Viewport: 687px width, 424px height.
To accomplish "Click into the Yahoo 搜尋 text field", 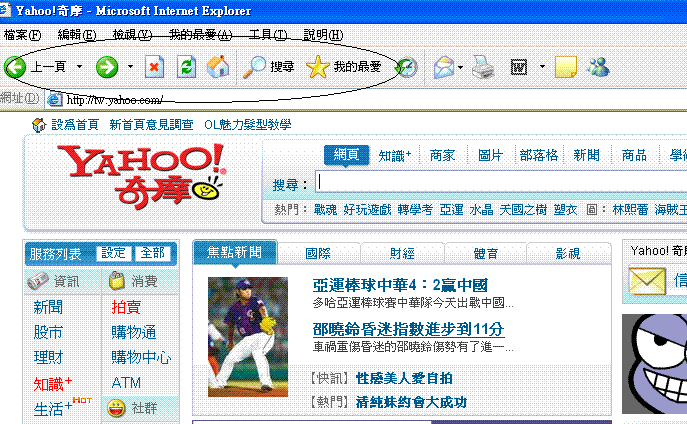I will 500,182.
